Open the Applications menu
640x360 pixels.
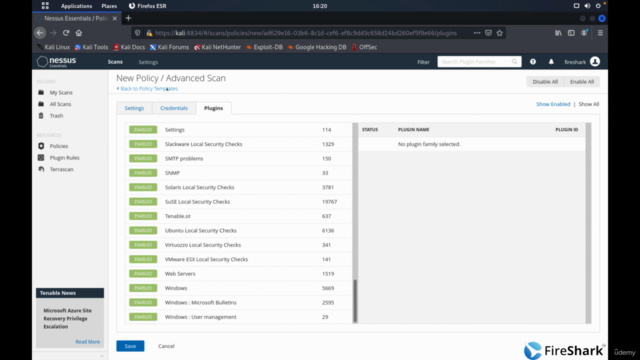(76, 6)
